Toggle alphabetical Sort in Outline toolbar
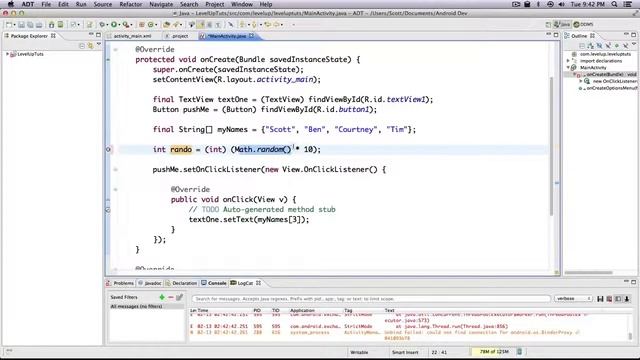Image resolution: width=640 pixels, height=360 pixels. (590, 46)
